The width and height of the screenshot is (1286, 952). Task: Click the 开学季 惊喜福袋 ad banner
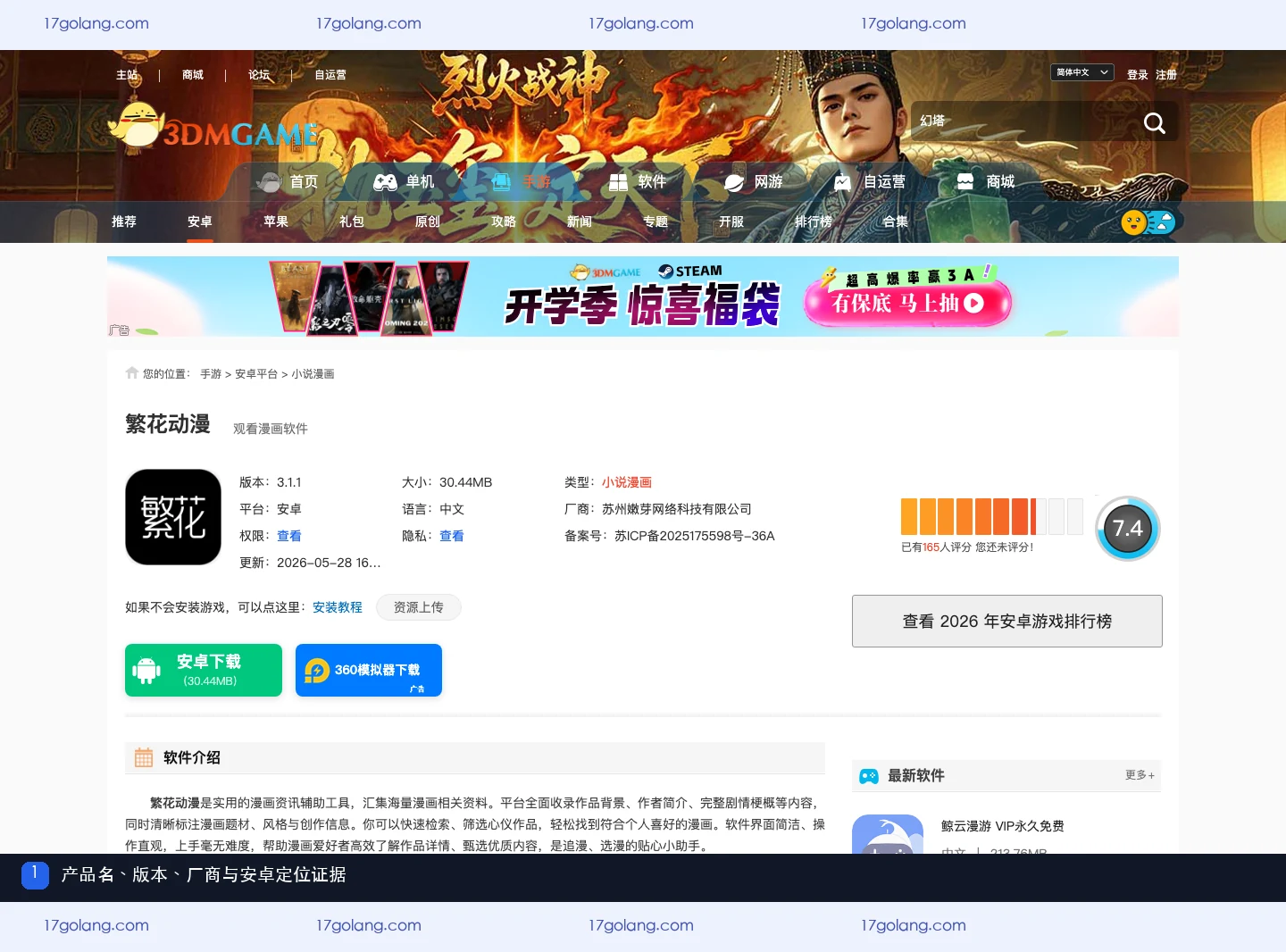coord(643,296)
